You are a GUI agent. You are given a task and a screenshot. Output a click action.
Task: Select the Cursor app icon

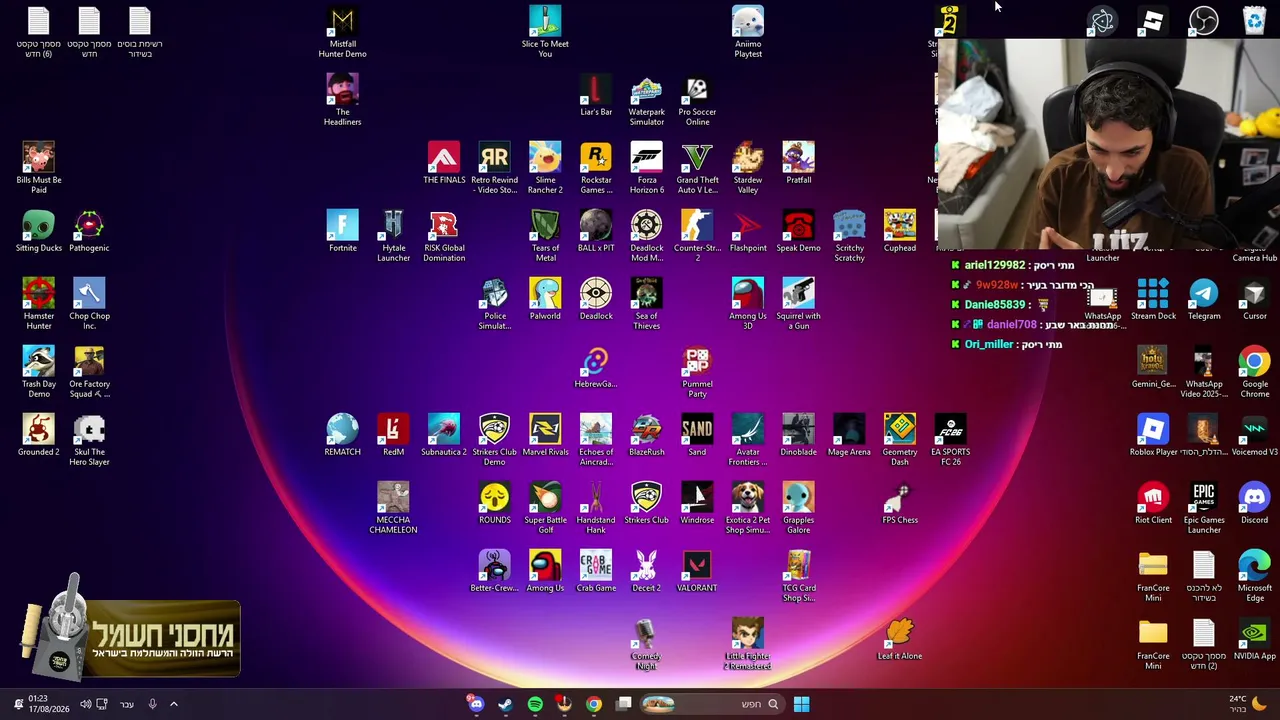[x=1254, y=300]
